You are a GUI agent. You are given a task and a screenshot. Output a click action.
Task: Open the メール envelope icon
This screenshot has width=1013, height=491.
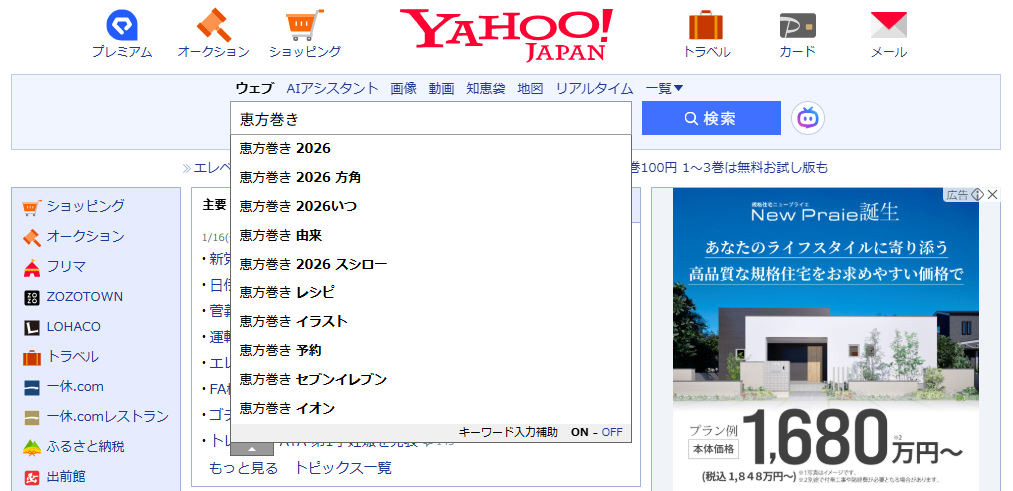click(889, 26)
